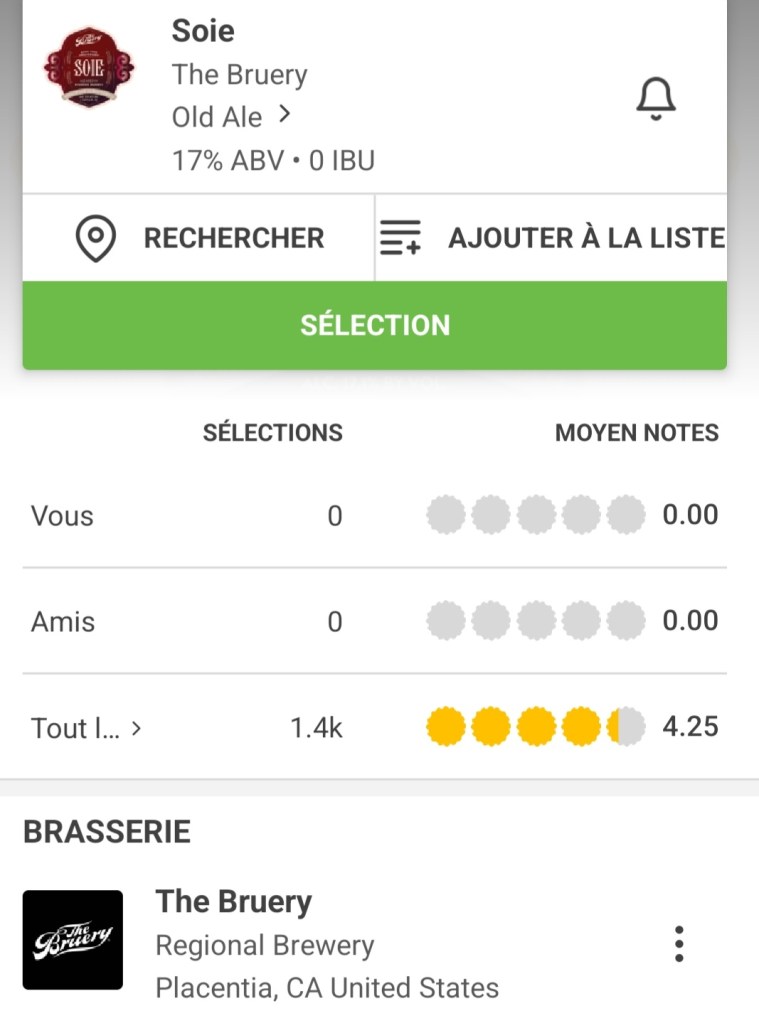Tap The Bruery name under Soie
The height and width of the screenshot is (1023, 759).
point(239,75)
